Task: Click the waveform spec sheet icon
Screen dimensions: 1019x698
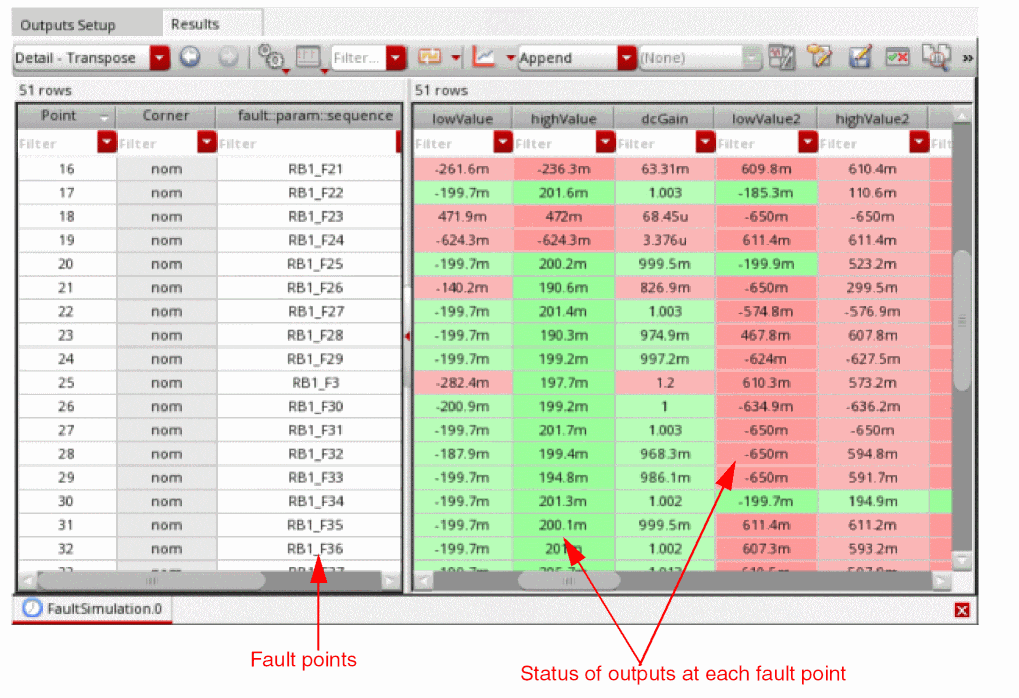Action: [781, 57]
